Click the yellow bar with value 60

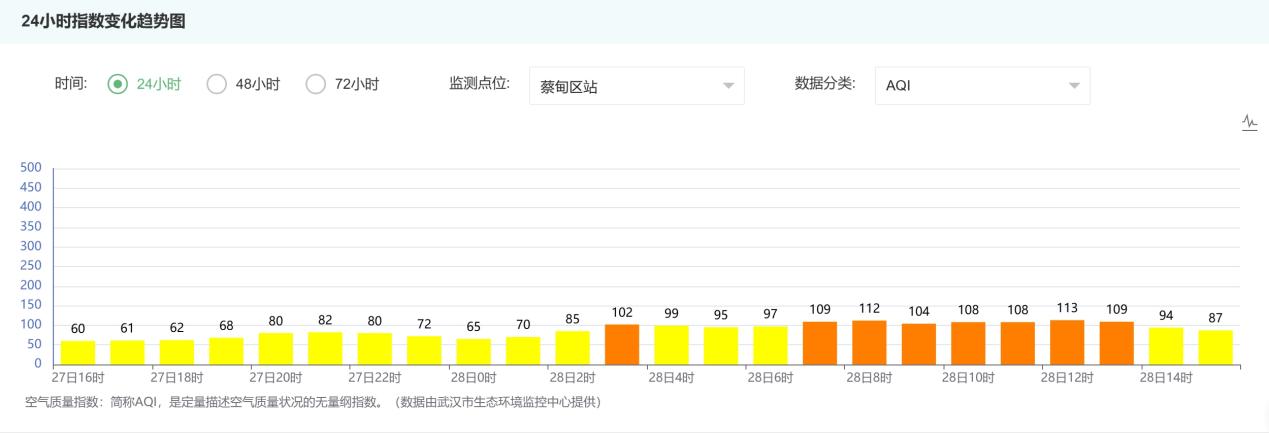pos(78,353)
